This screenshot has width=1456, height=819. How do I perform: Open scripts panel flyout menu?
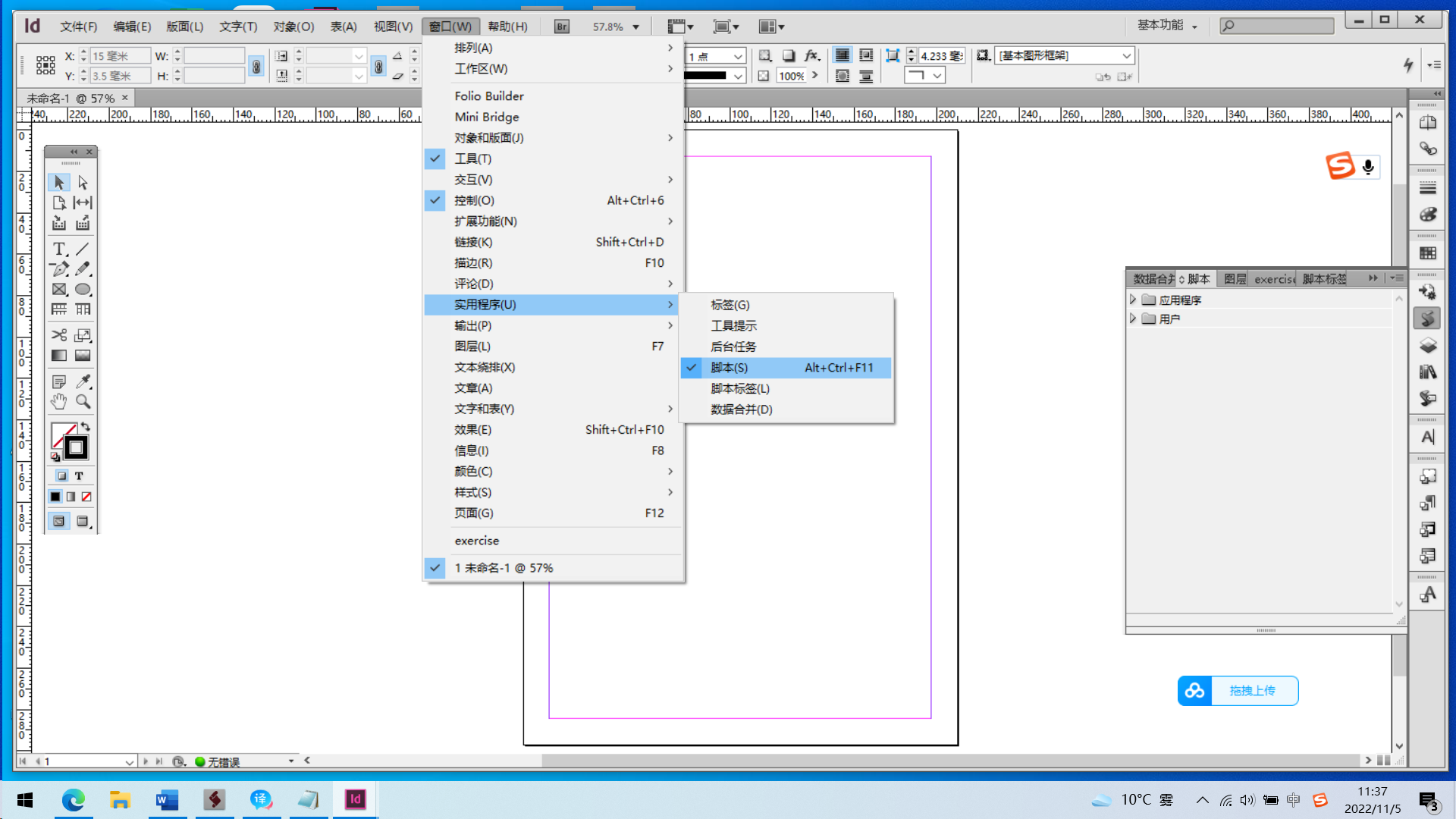tap(1397, 278)
